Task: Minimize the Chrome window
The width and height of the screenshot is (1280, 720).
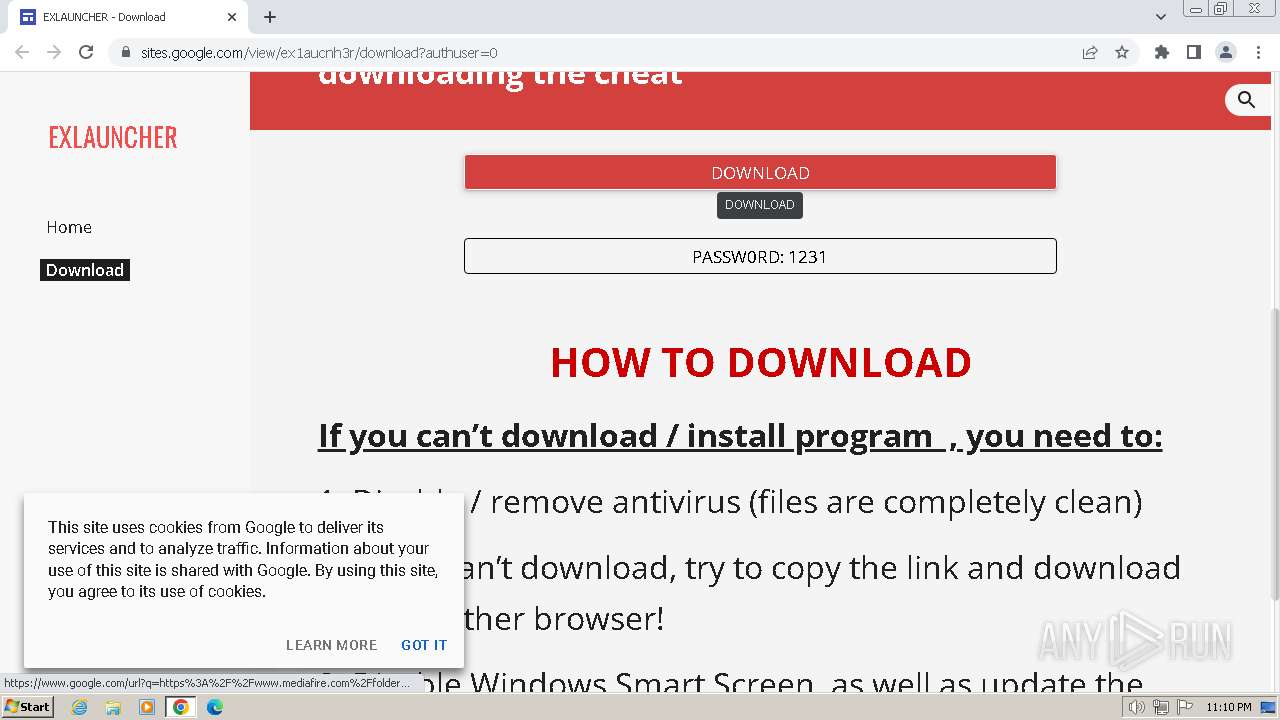Action: pyautogui.click(x=1195, y=9)
